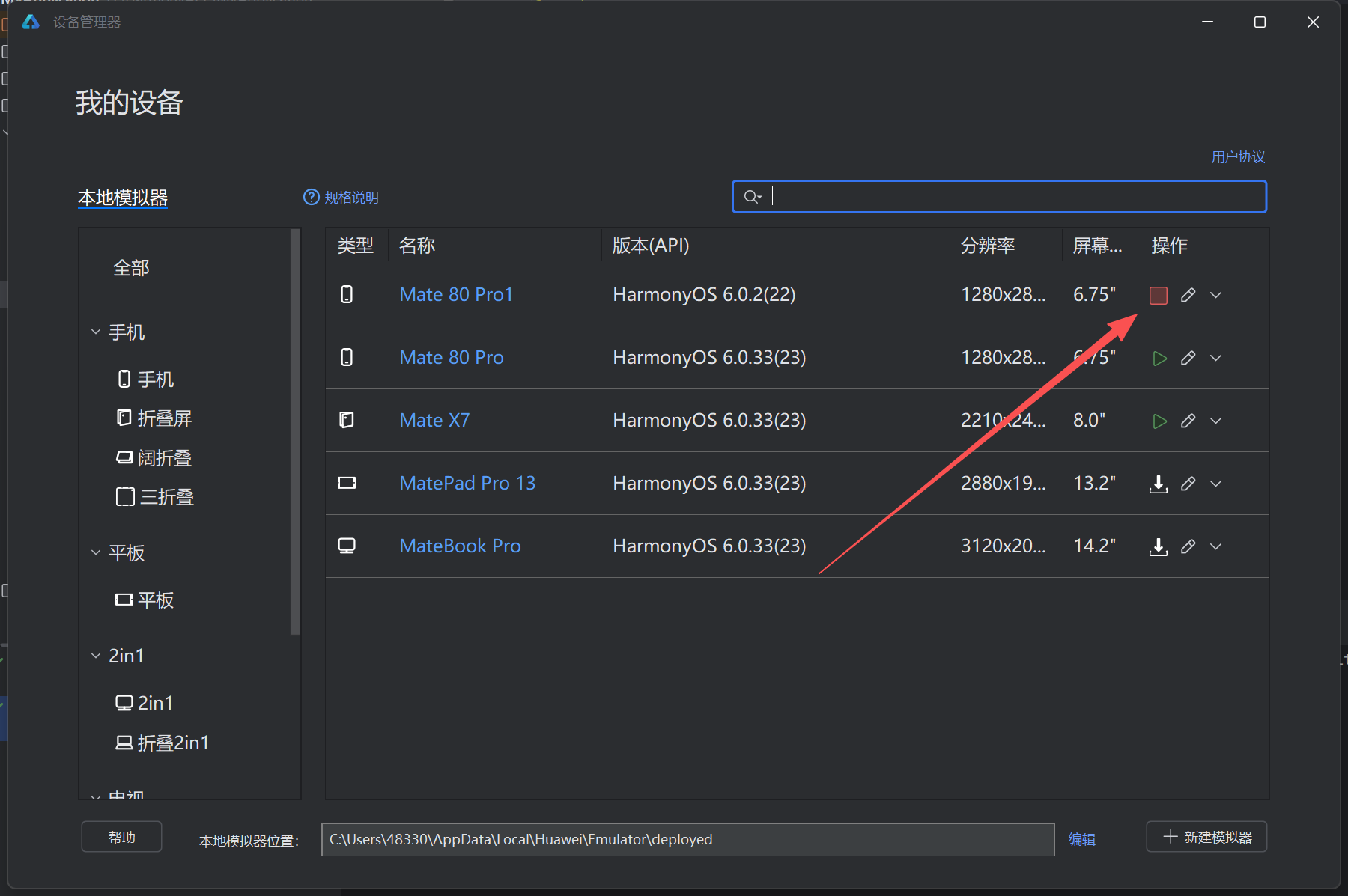The height and width of the screenshot is (896, 1348).
Task: Focus the device search field
Action: tap(1000, 197)
